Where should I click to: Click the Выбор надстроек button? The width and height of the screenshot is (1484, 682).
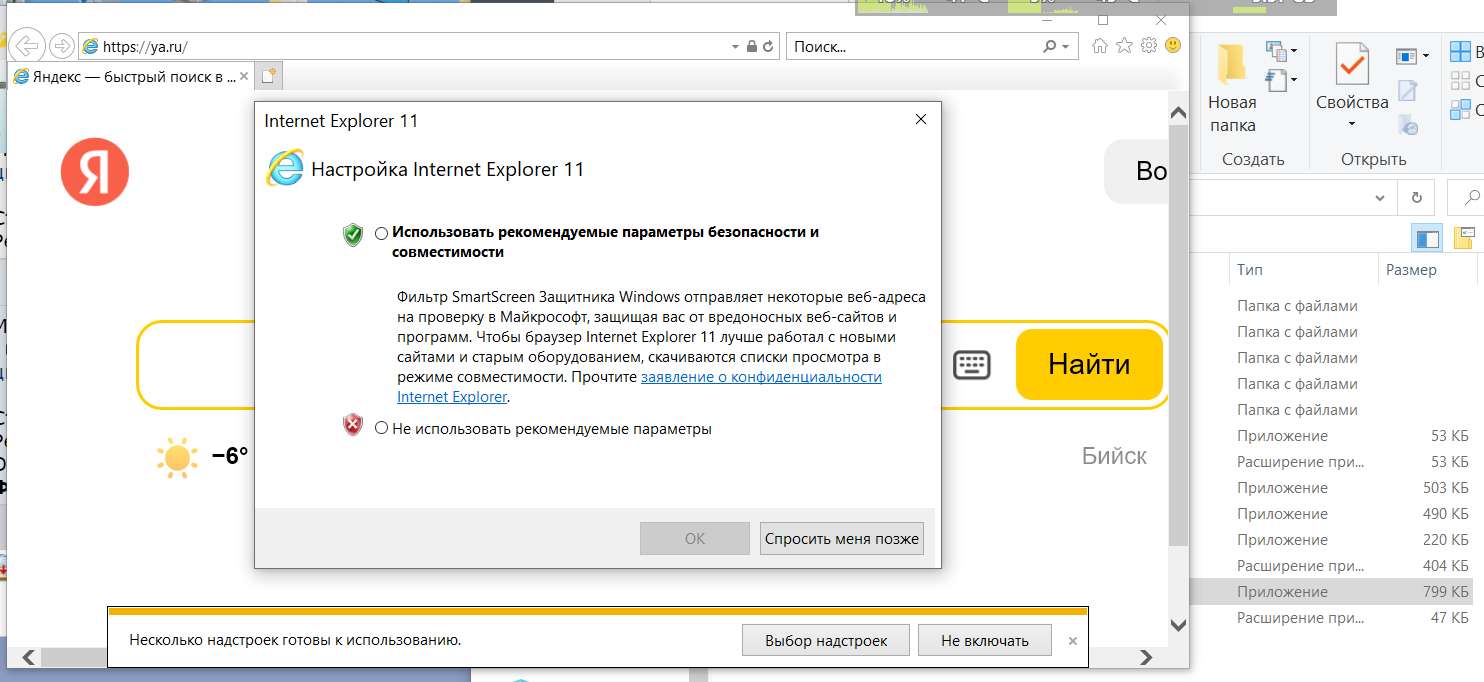pyautogui.click(x=826, y=640)
